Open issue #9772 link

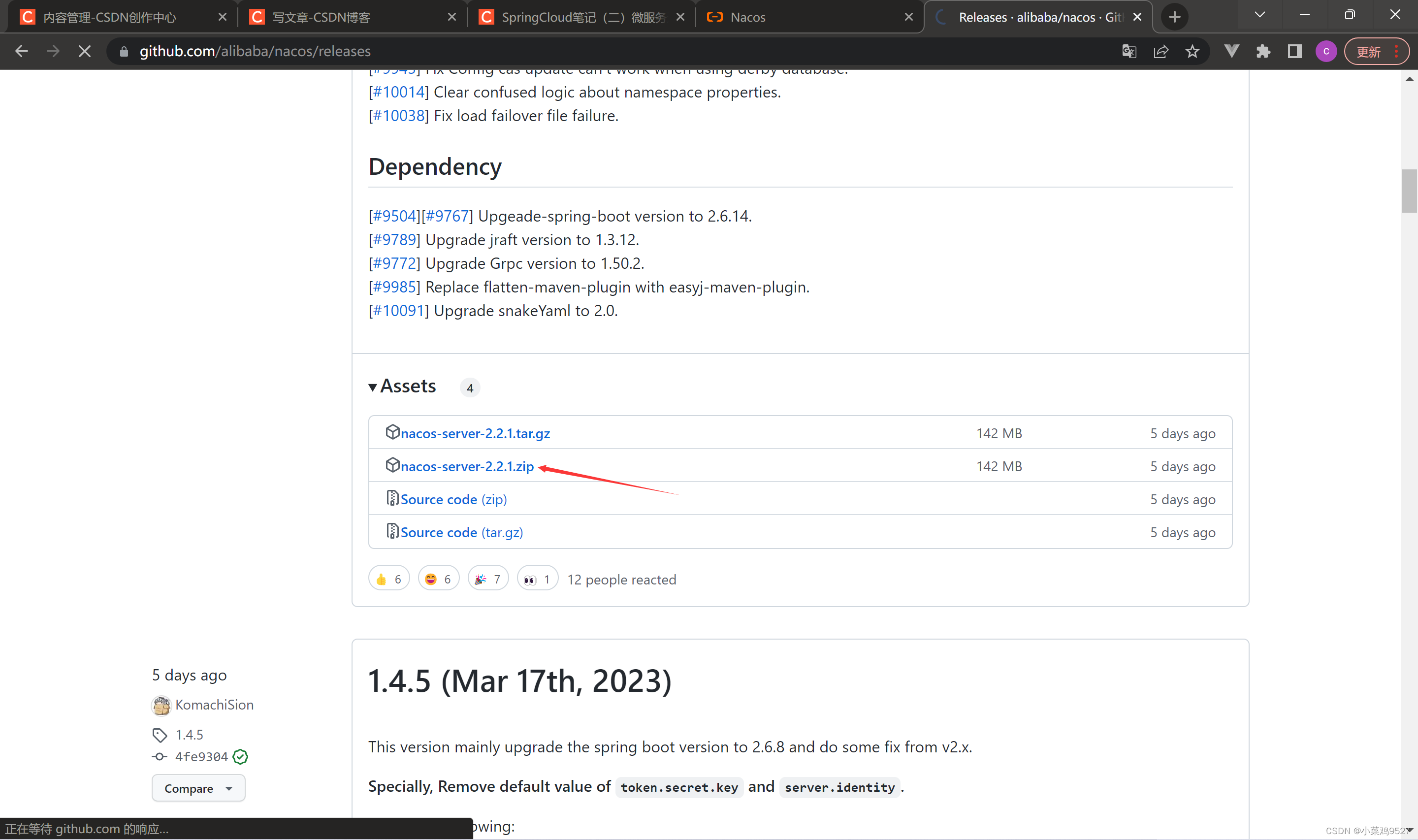[x=394, y=264]
